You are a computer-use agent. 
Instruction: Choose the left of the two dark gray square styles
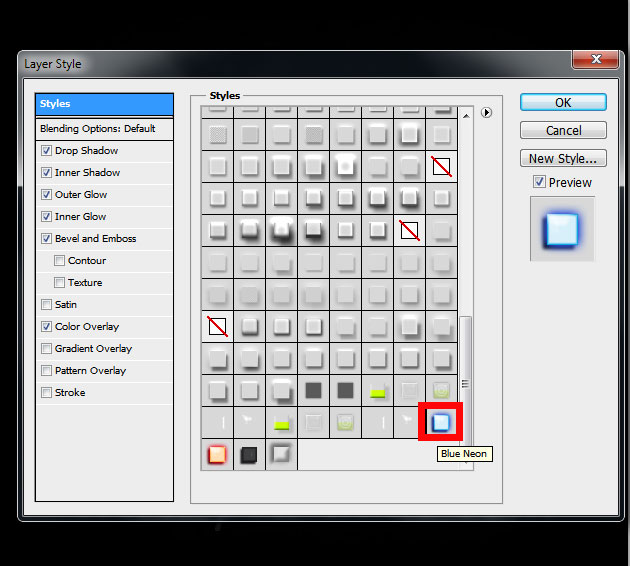(x=313, y=390)
